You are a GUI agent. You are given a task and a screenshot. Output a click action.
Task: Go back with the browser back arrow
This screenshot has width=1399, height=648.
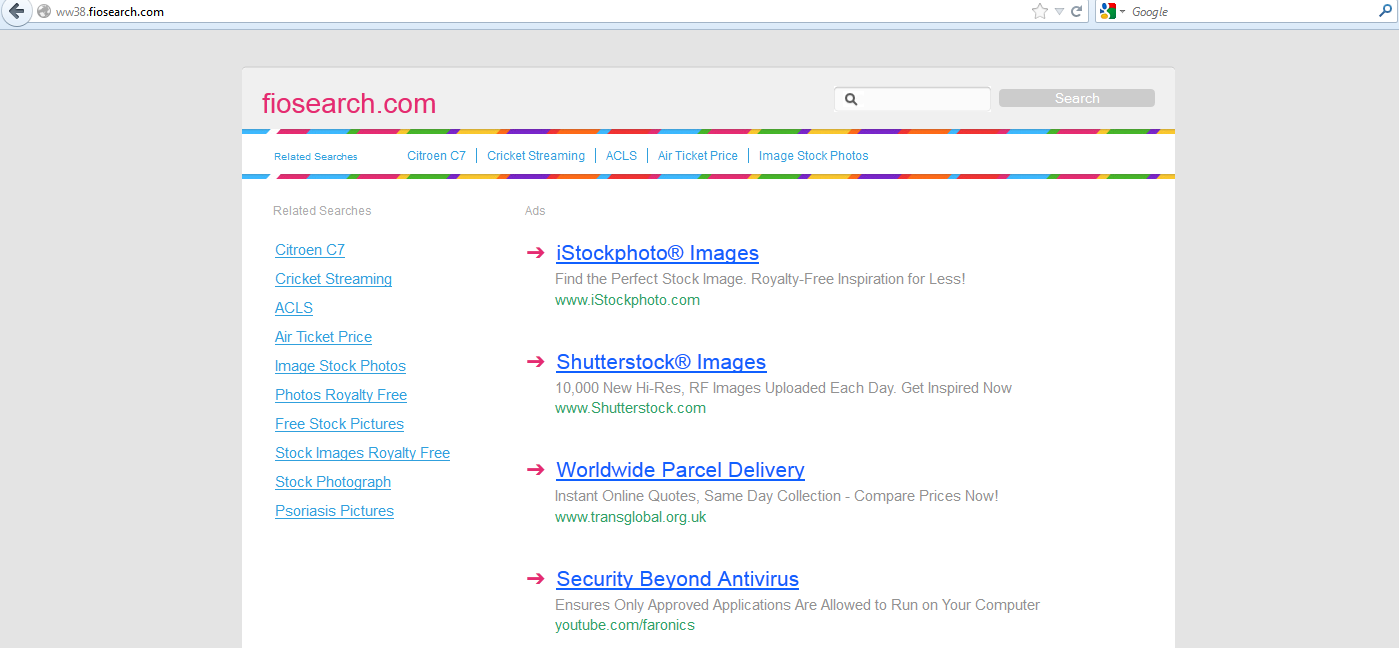(x=16, y=11)
